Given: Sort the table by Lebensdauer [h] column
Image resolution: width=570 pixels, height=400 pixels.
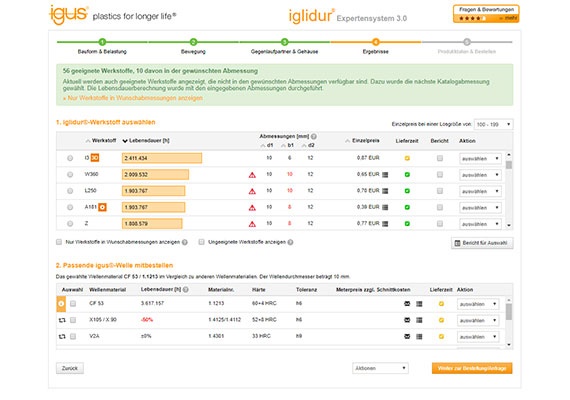Looking at the screenshot, I should (146, 141).
